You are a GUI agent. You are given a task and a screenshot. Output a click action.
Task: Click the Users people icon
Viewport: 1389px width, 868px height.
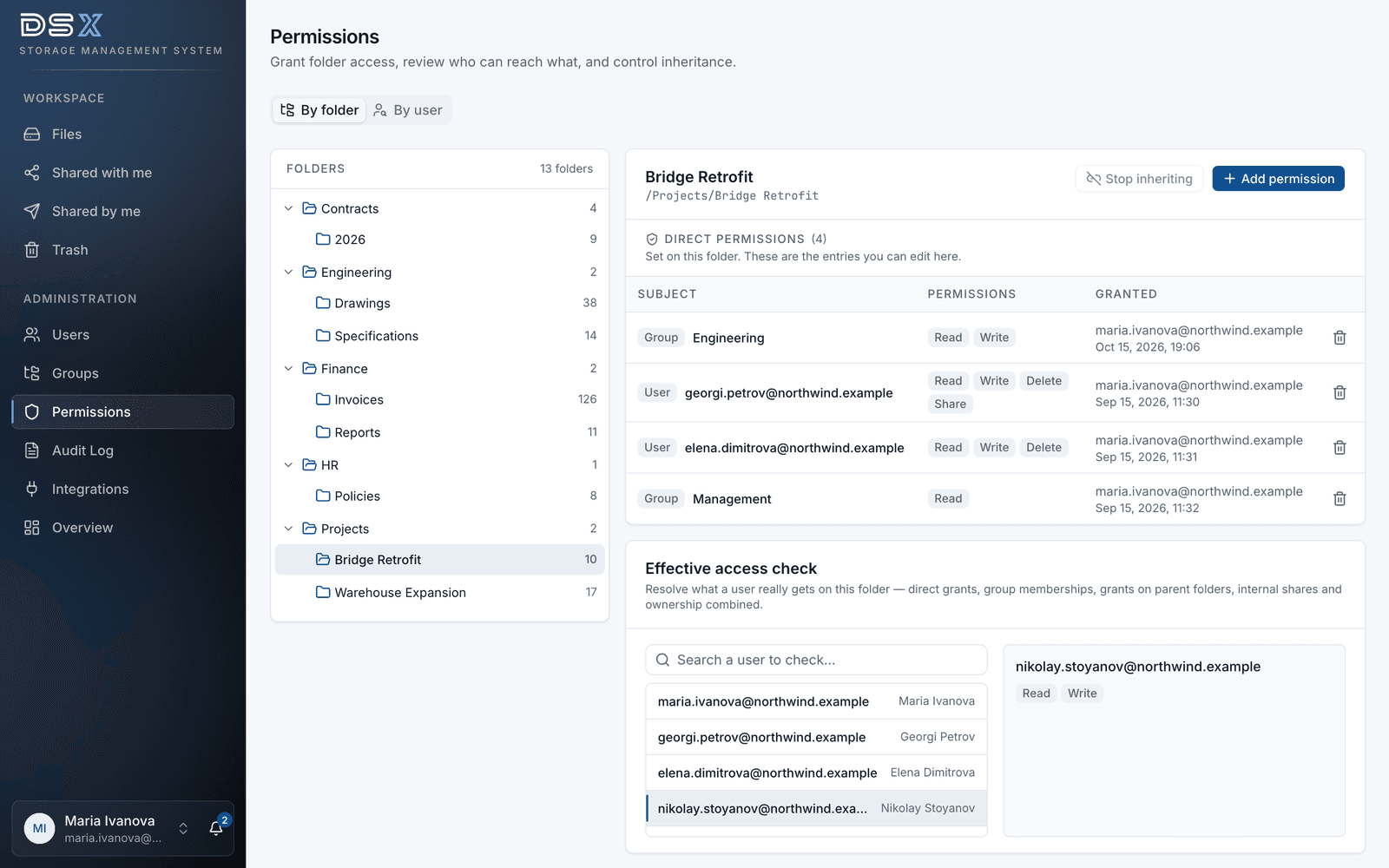click(32, 335)
